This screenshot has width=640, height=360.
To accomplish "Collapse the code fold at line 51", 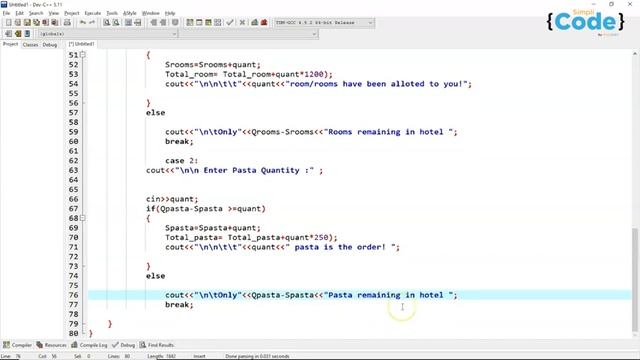I will pyautogui.click(x=83, y=55).
